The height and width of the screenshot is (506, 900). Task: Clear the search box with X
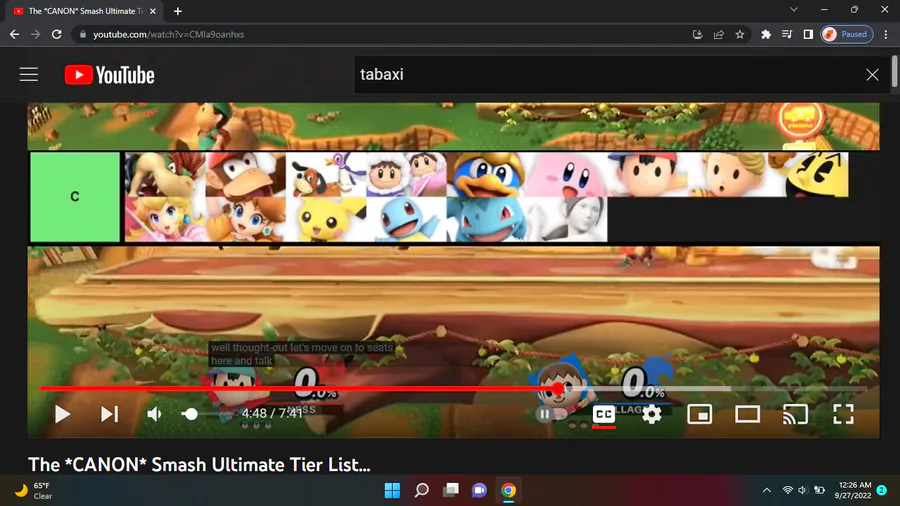click(x=872, y=75)
